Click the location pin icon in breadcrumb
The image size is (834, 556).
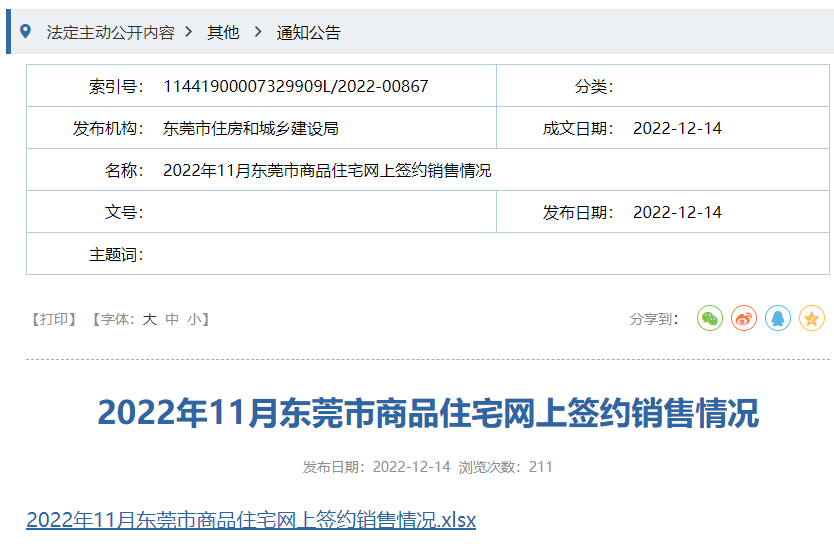coord(25,31)
